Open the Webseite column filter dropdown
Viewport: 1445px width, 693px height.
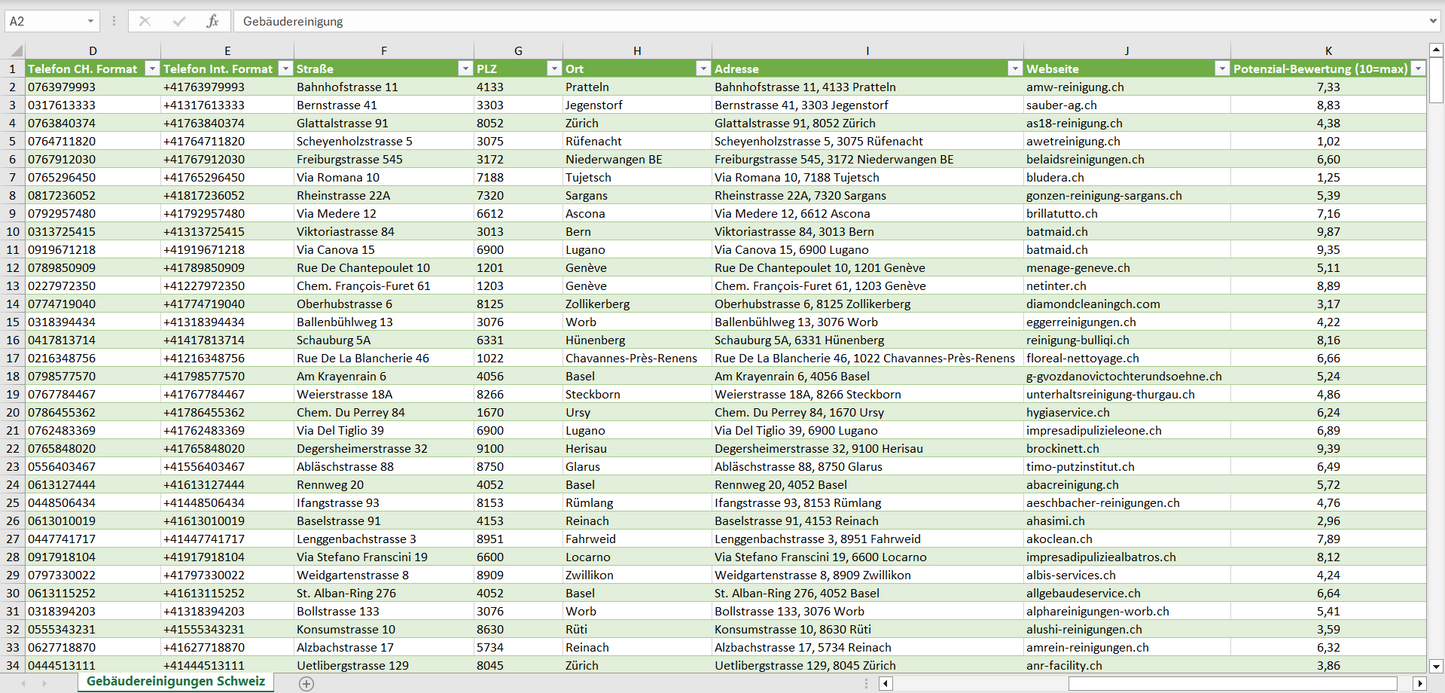click(x=1221, y=69)
